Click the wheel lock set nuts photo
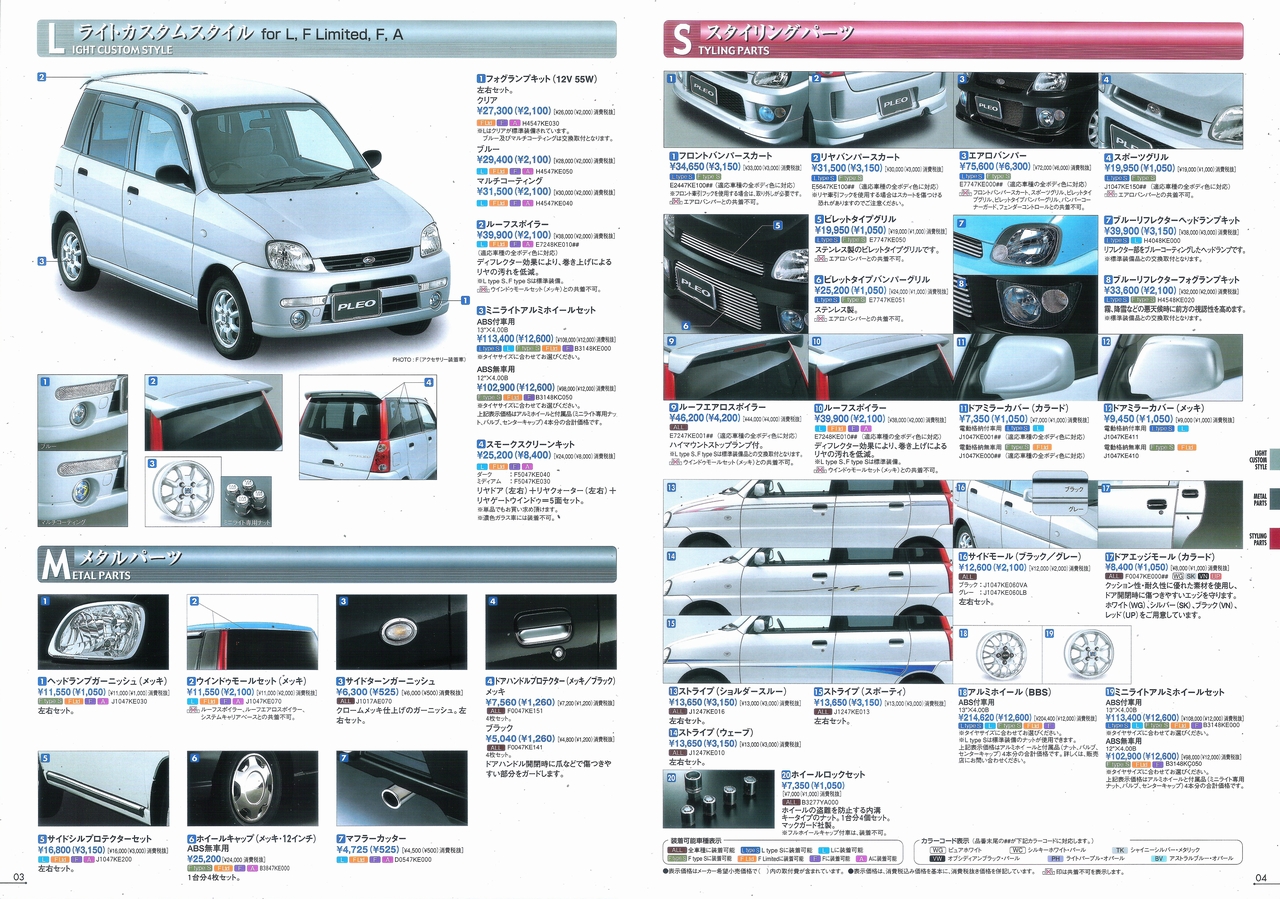This screenshot has height=899, width=1280. [719, 801]
